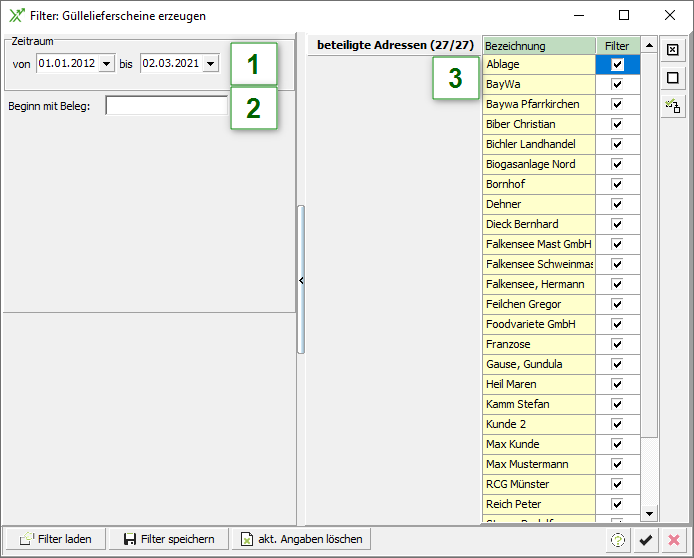
Task: Open the 'bis' end date dropdown
Action: coord(210,64)
